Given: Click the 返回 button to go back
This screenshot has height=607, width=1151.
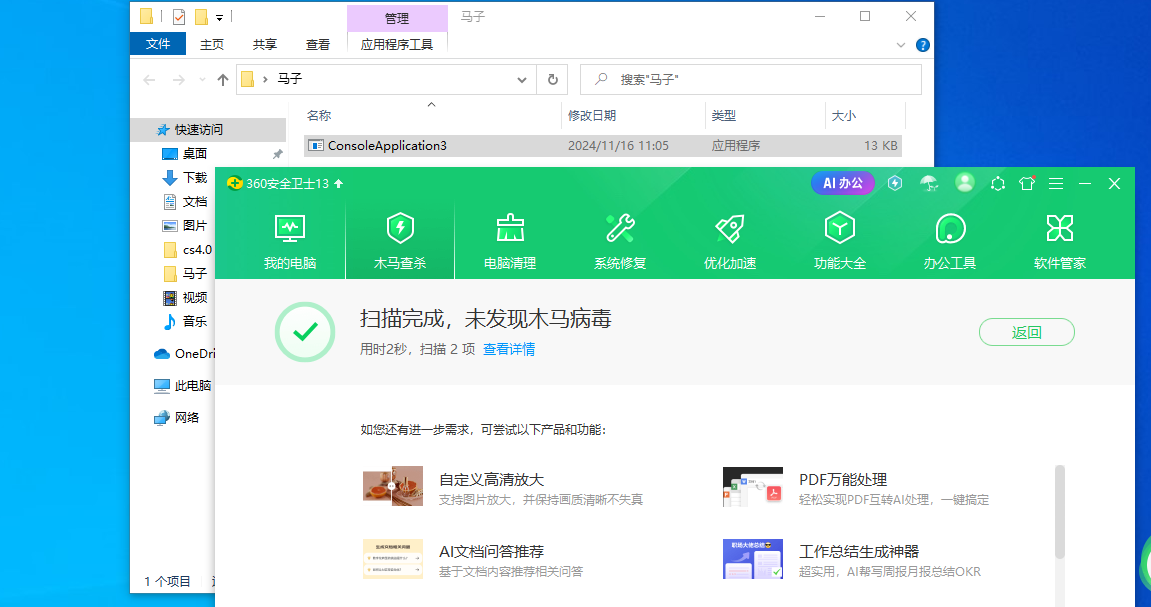Looking at the screenshot, I should [x=1027, y=332].
